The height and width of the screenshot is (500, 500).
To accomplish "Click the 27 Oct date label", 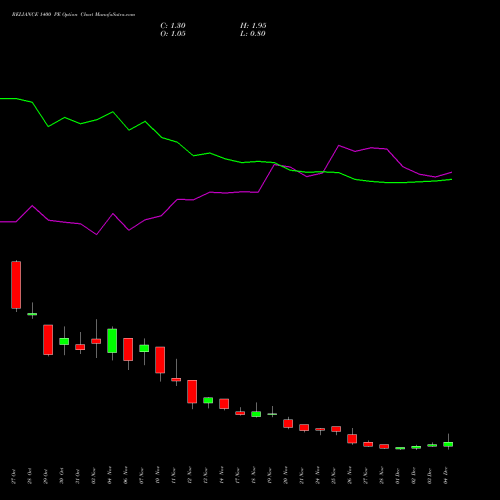I will [x=14, y=476].
